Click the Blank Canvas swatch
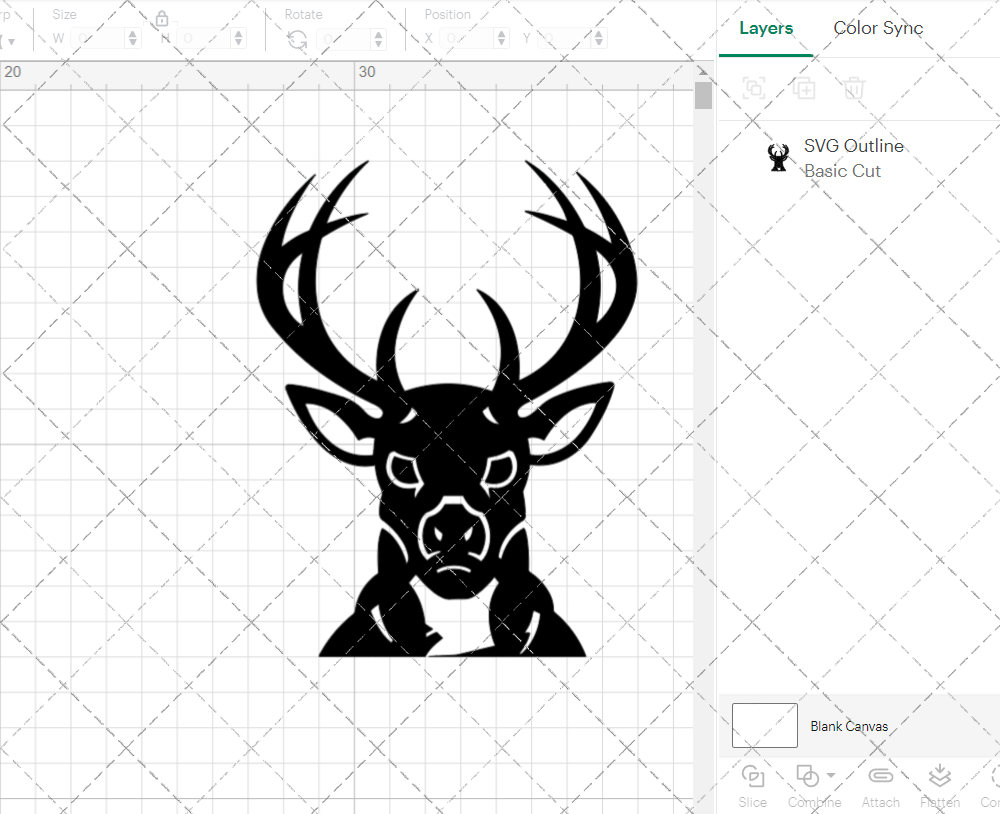 [764, 726]
